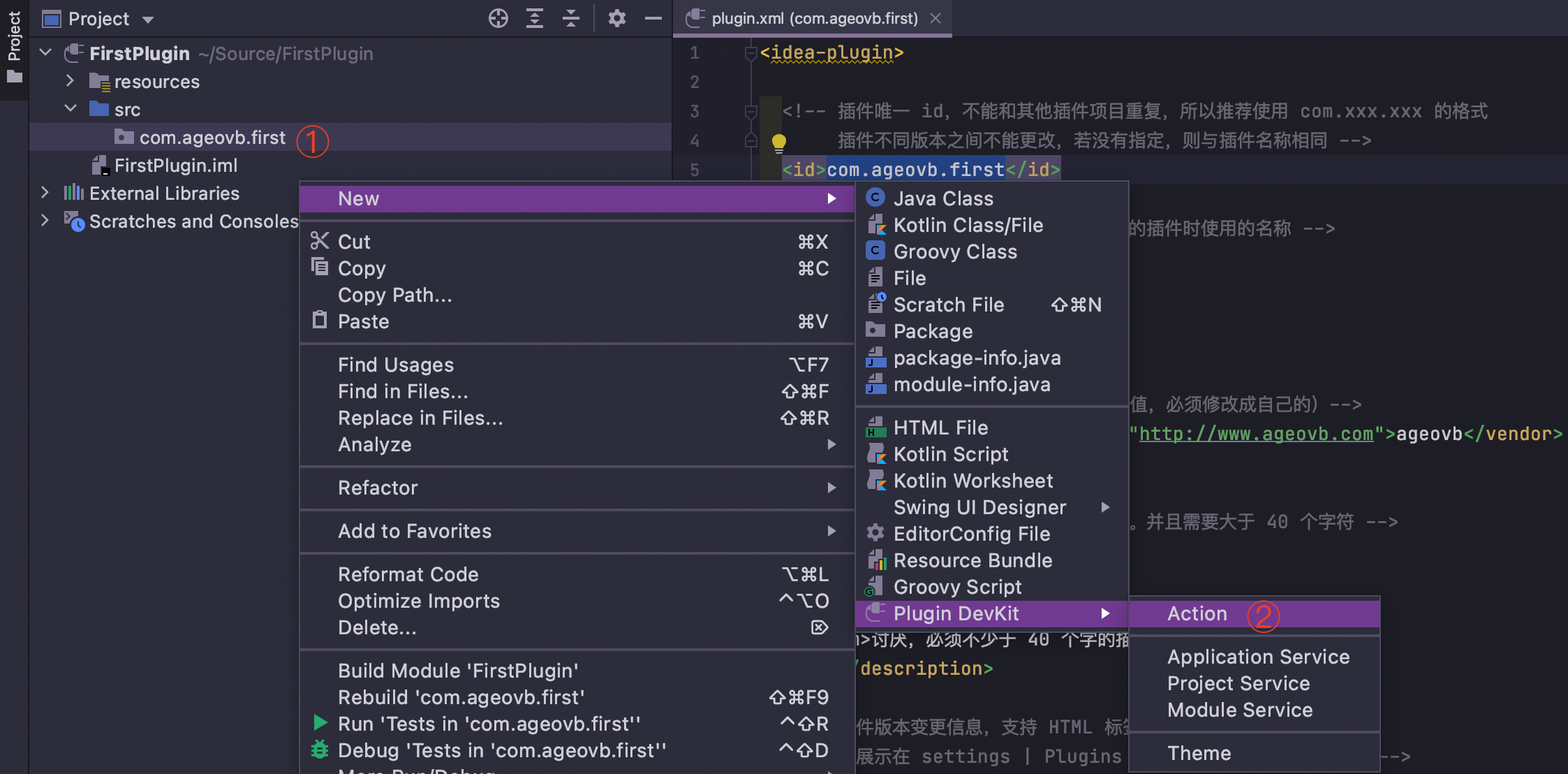Click Find Usages in context menu
The image size is (1568, 774).
(577, 365)
